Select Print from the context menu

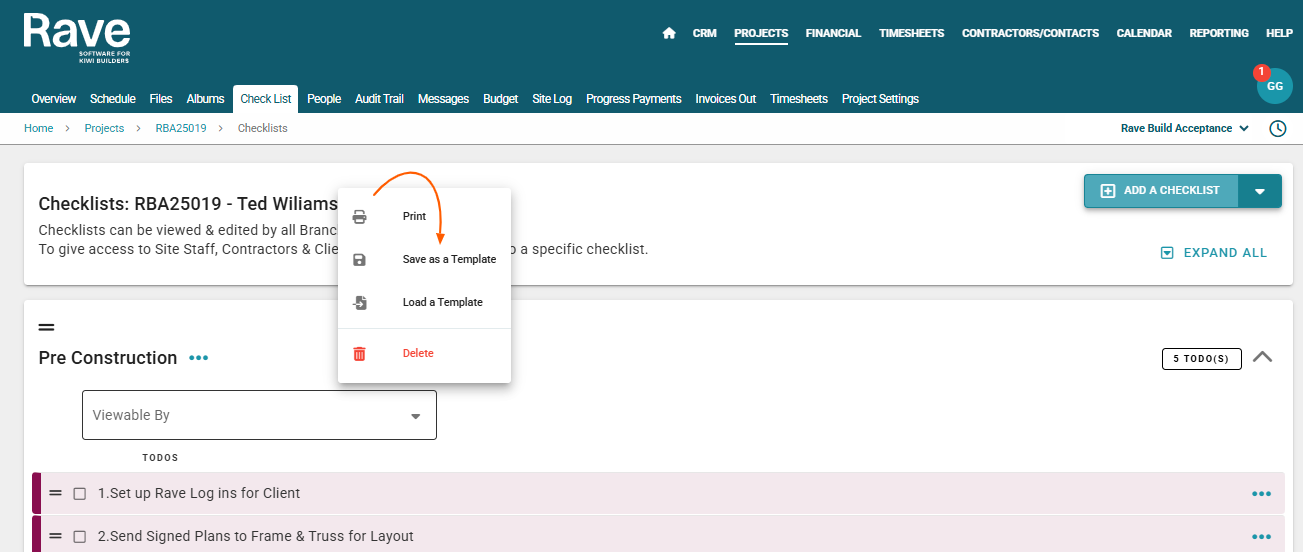(x=424, y=216)
